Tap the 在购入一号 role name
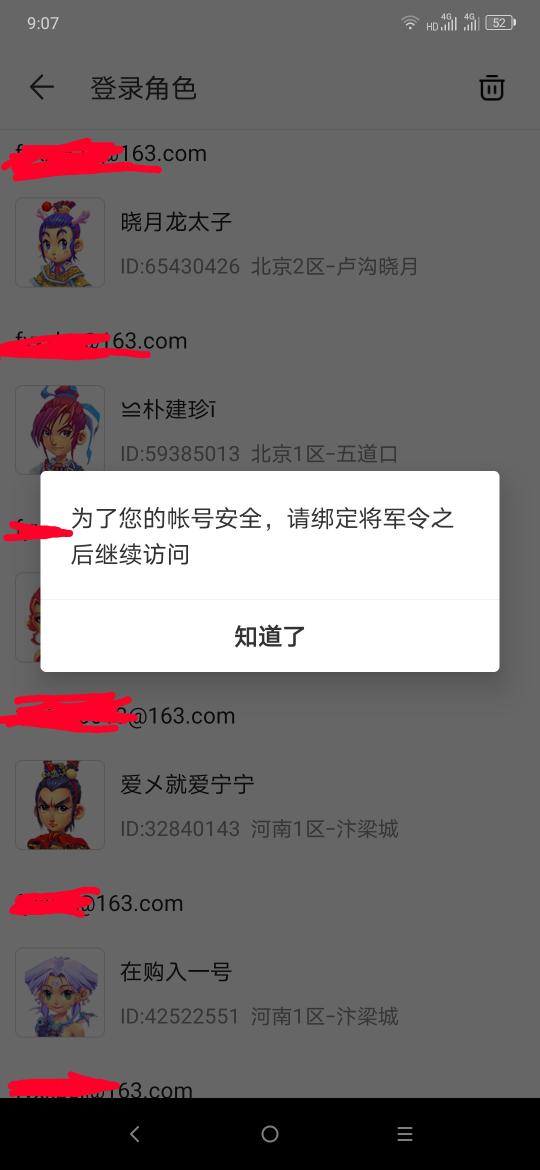 [176, 972]
